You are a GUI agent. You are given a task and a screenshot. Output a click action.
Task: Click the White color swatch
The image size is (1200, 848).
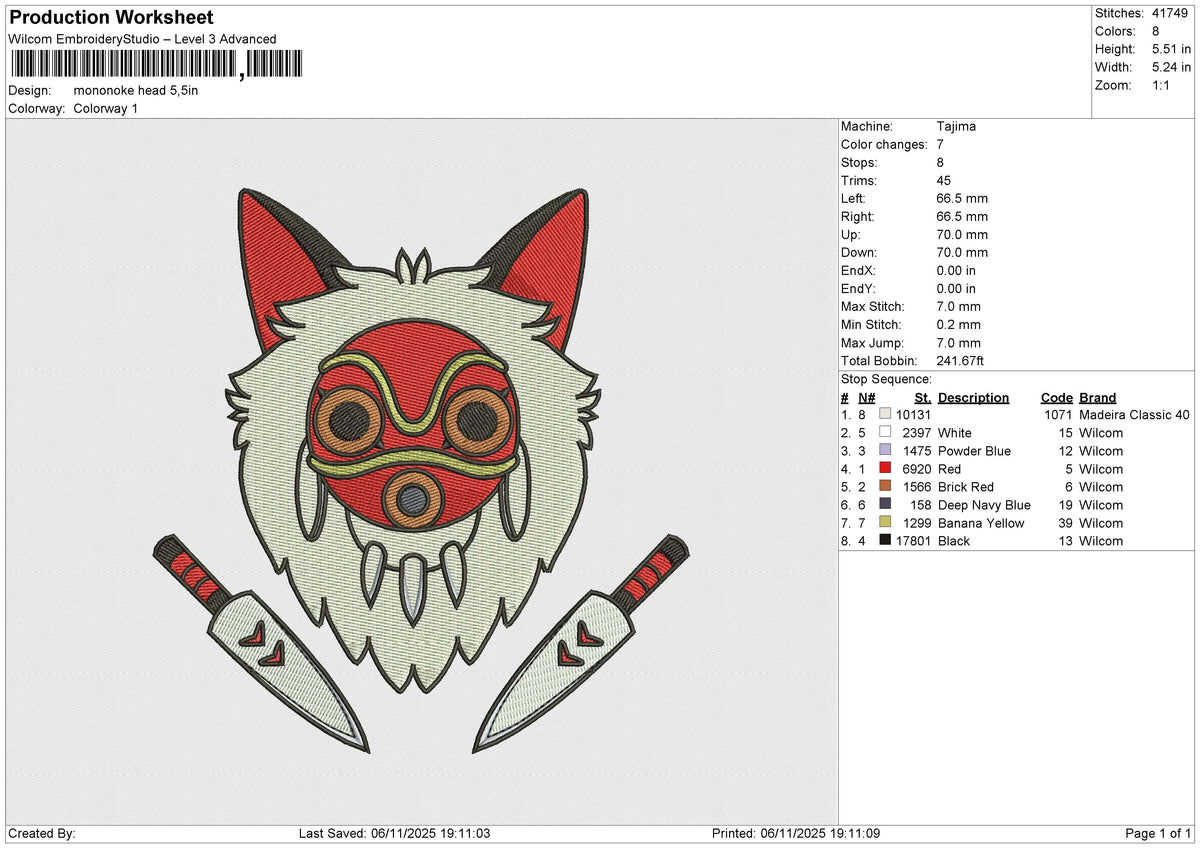point(885,433)
